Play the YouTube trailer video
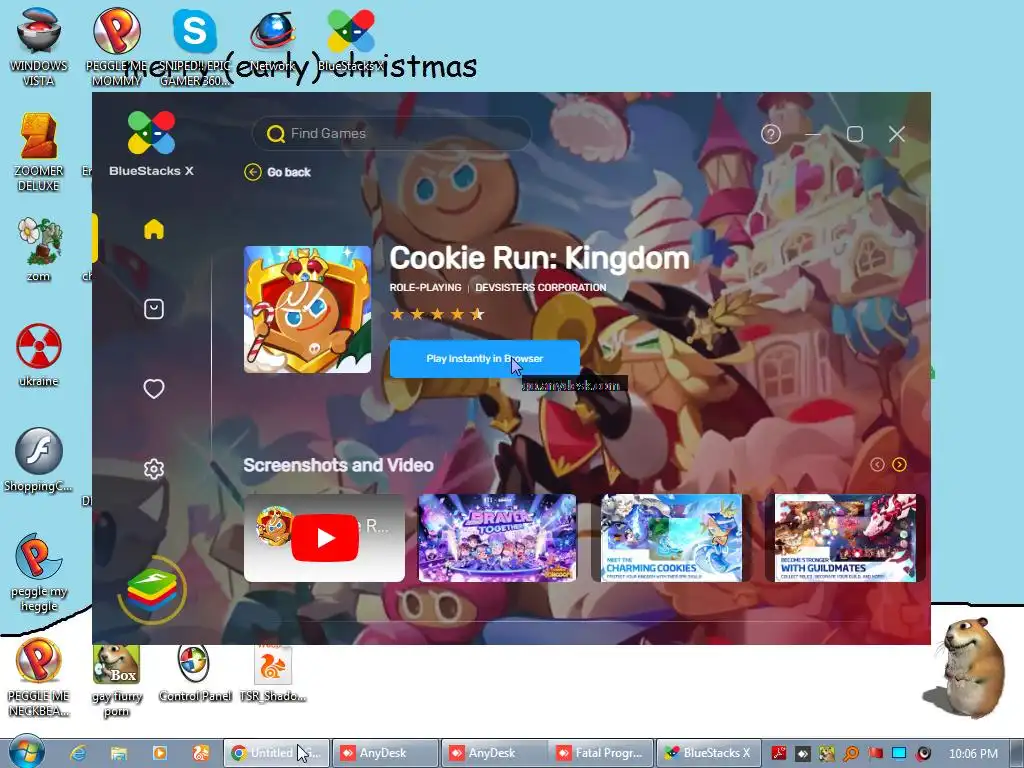Viewport: 1024px width, 768px height. [x=325, y=537]
